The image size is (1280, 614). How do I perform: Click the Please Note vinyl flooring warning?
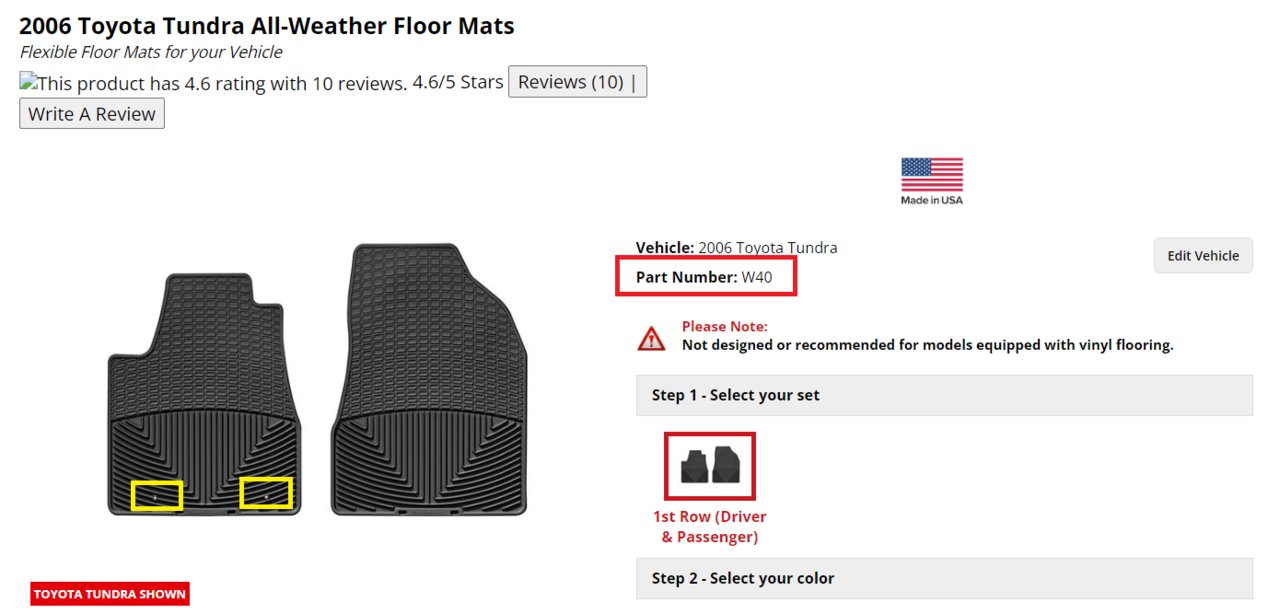point(927,336)
